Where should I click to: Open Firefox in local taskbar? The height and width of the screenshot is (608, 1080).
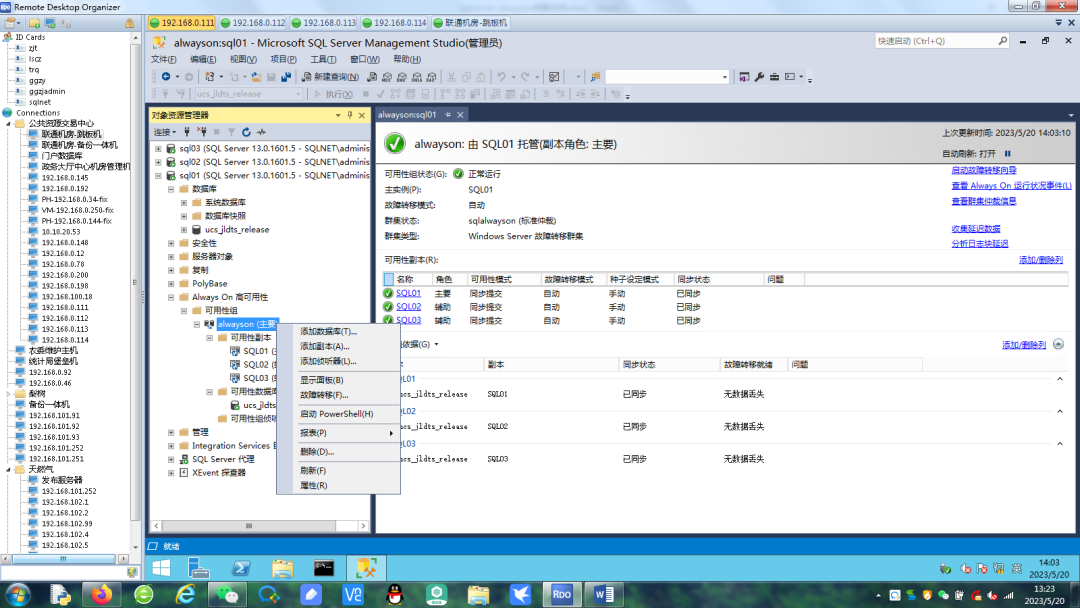102,594
